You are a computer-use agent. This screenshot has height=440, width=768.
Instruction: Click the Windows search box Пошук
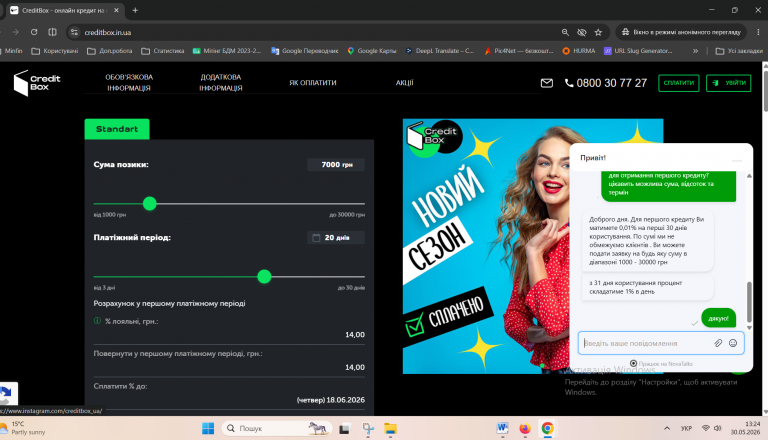pos(277,429)
